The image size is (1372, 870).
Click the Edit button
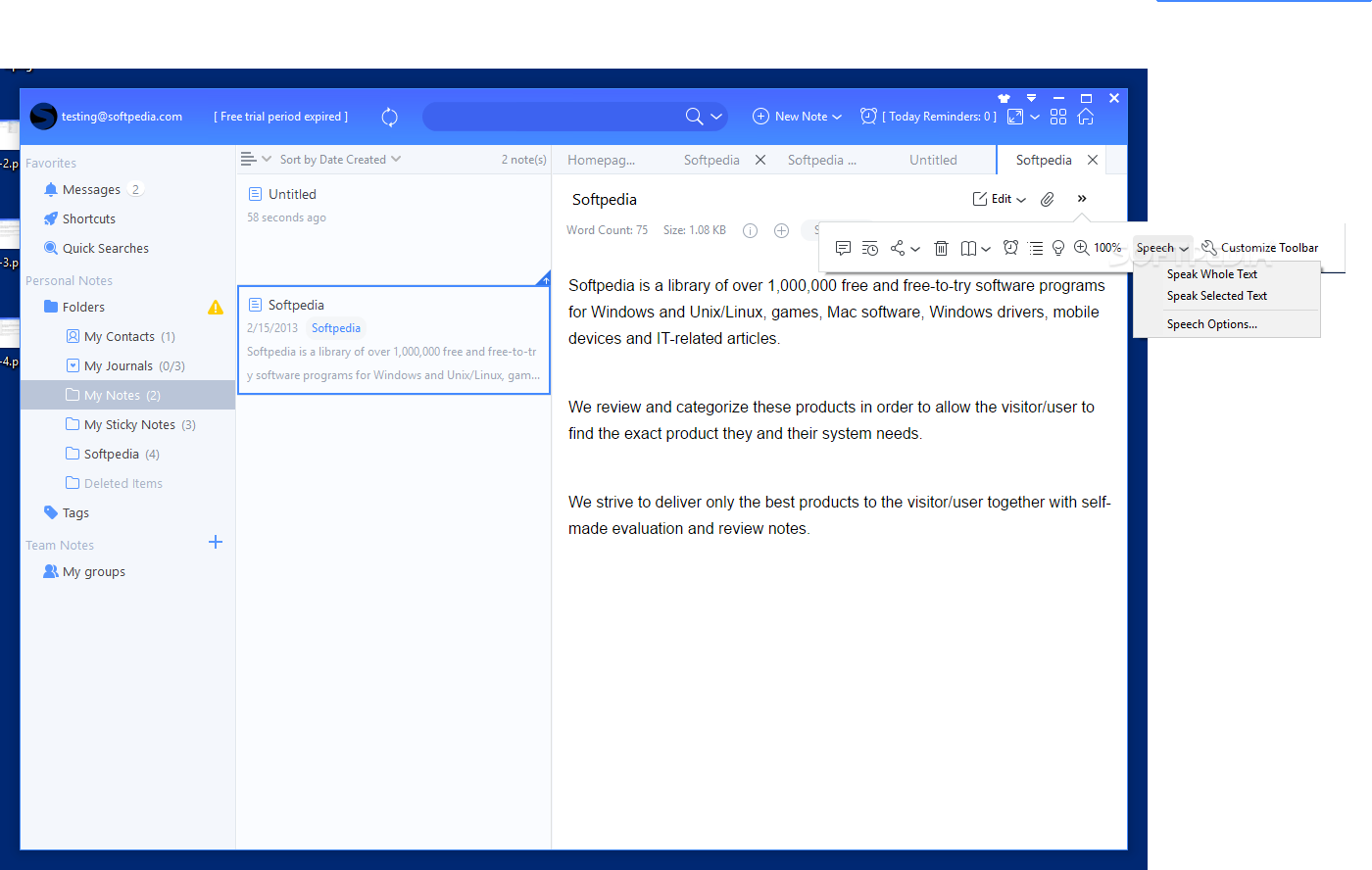pyautogui.click(x=992, y=199)
